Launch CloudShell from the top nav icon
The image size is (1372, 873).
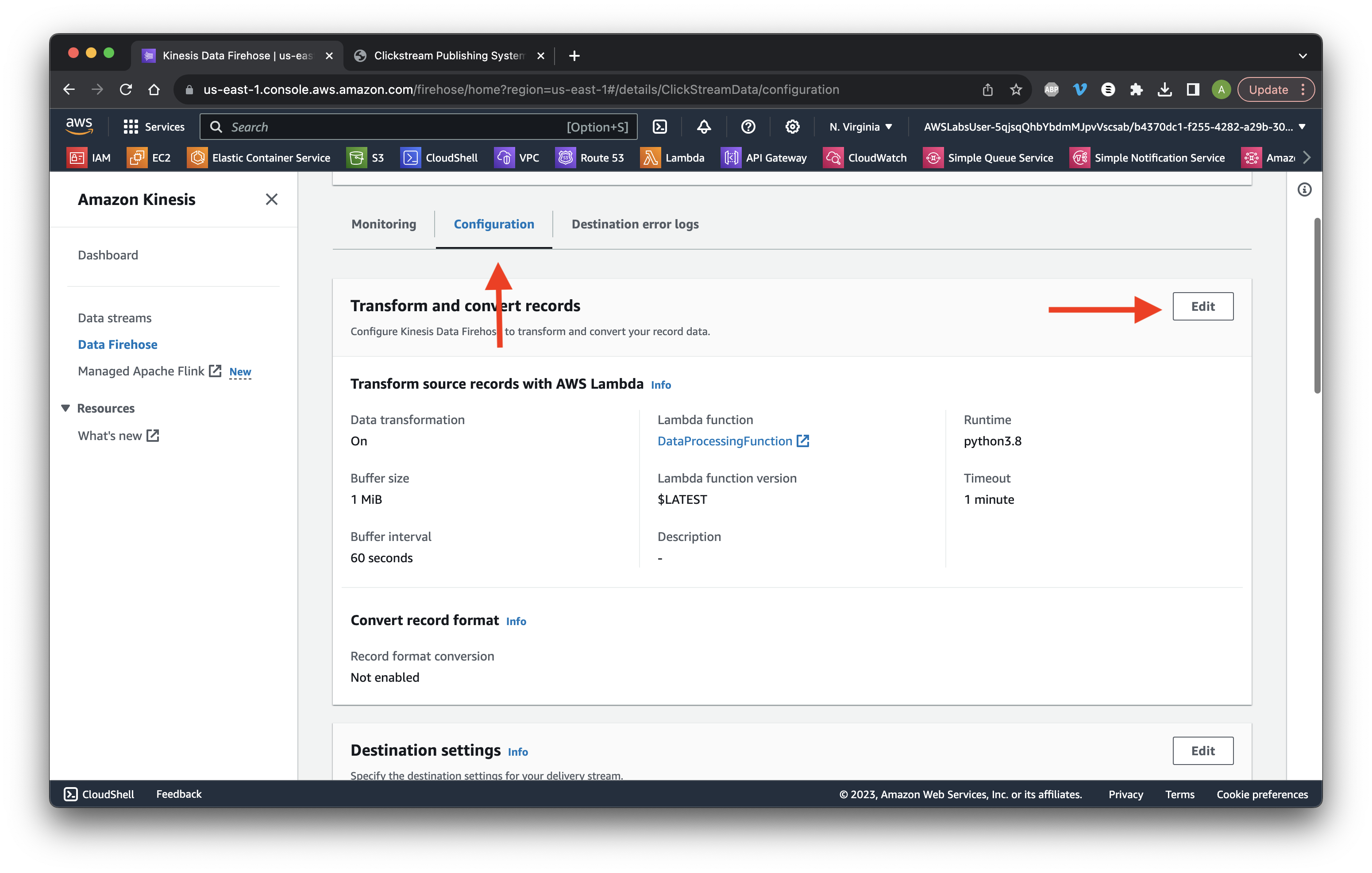pos(660,127)
